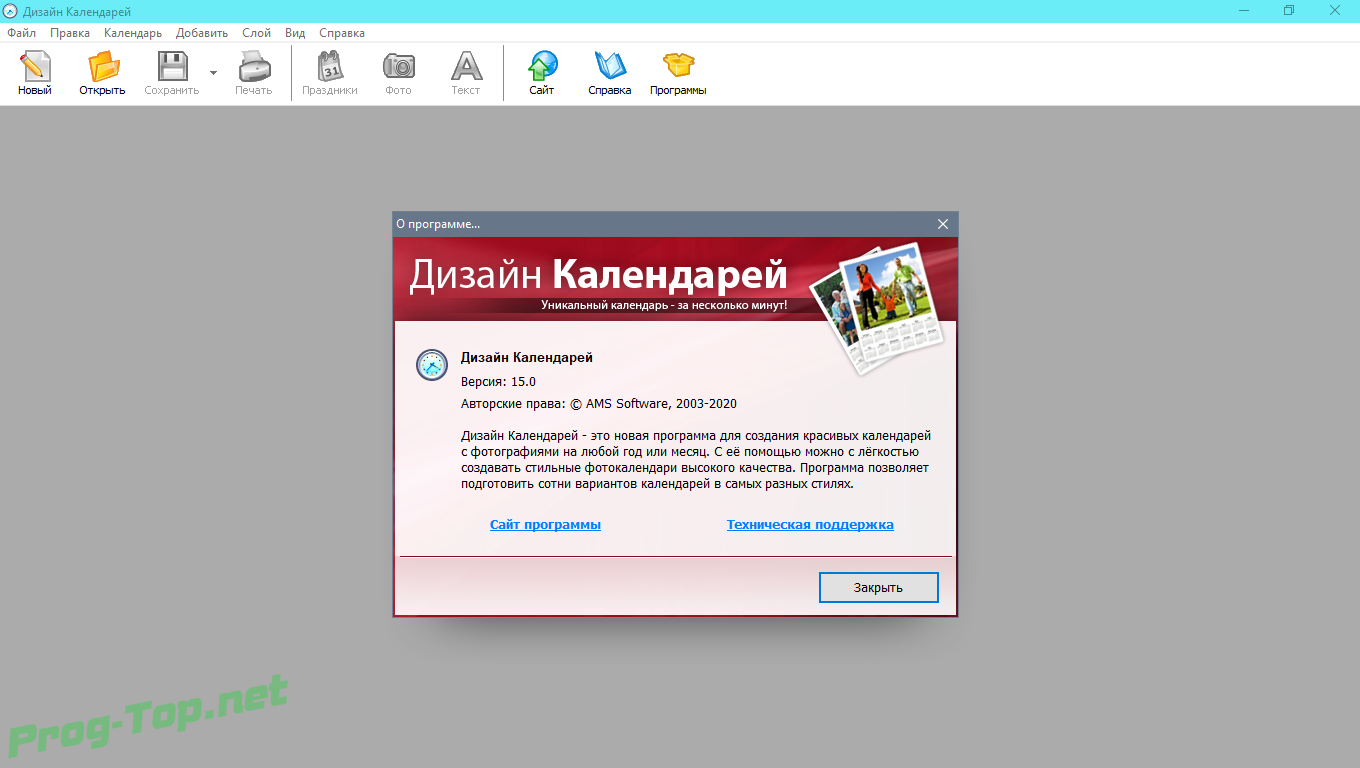
Task: Click the AMS Software copyright line
Action: pyautogui.click(x=599, y=404)
